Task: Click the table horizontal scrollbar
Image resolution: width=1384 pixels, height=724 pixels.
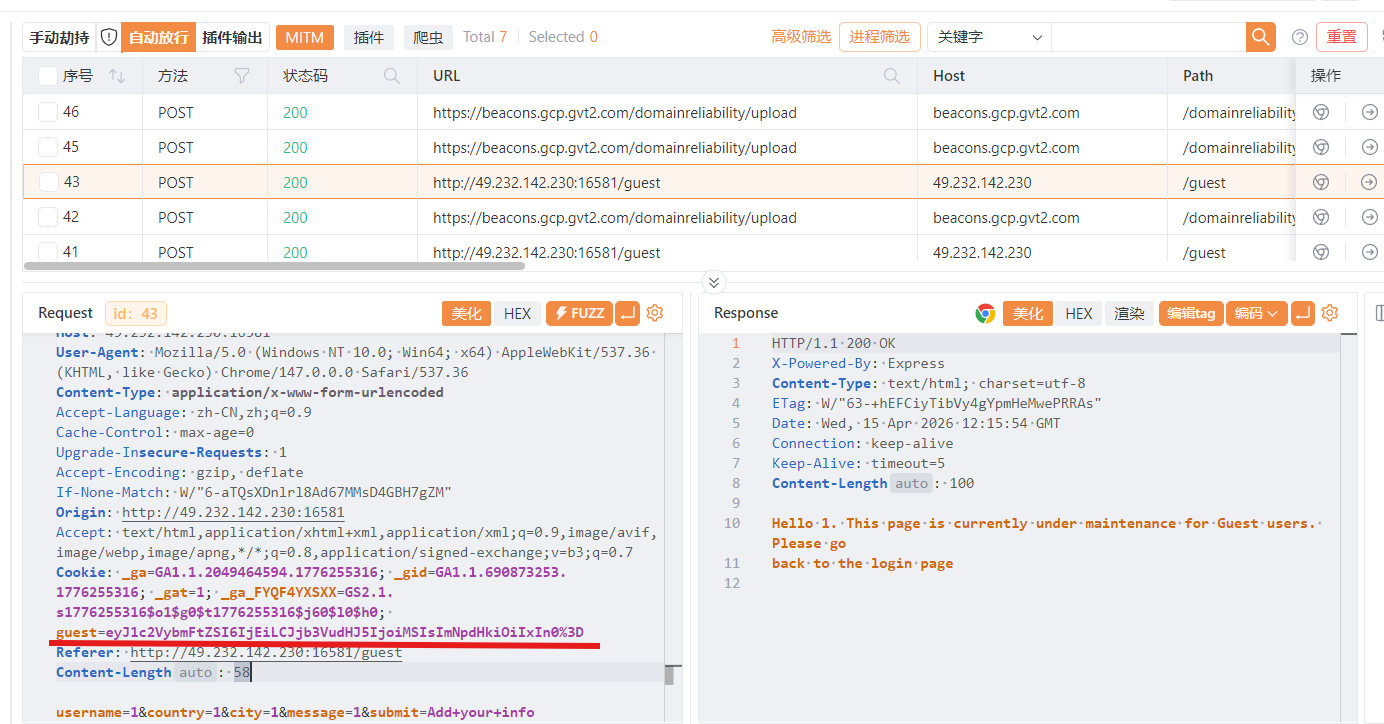Action: (x=274, y=266)
